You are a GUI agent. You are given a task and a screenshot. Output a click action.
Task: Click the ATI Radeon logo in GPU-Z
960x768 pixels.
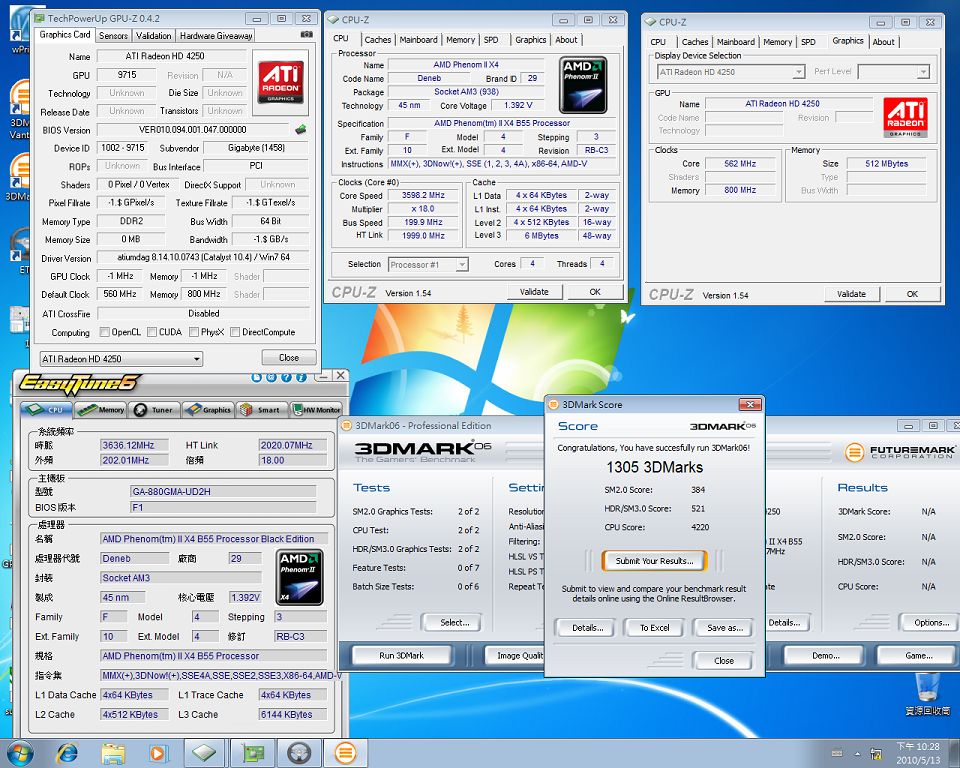[280, 81]
